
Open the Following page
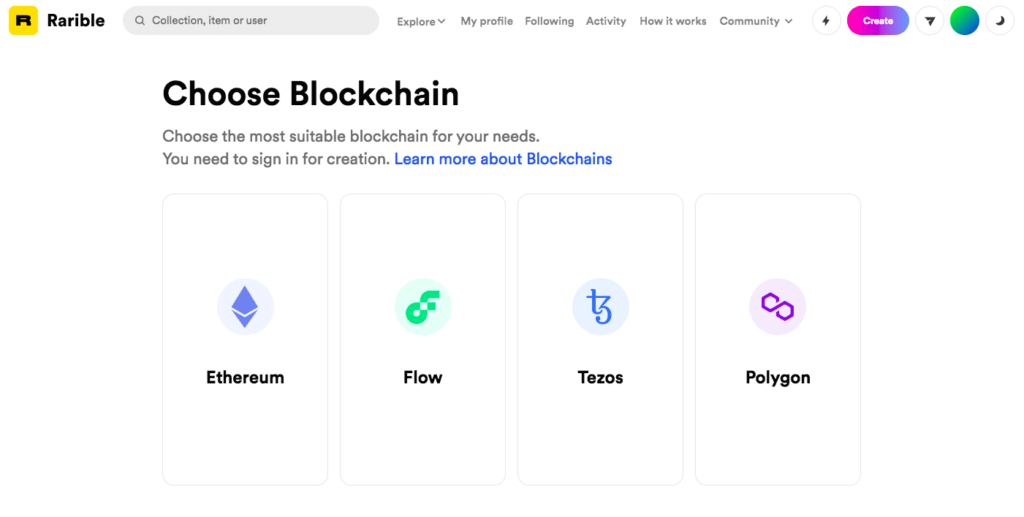549,21
